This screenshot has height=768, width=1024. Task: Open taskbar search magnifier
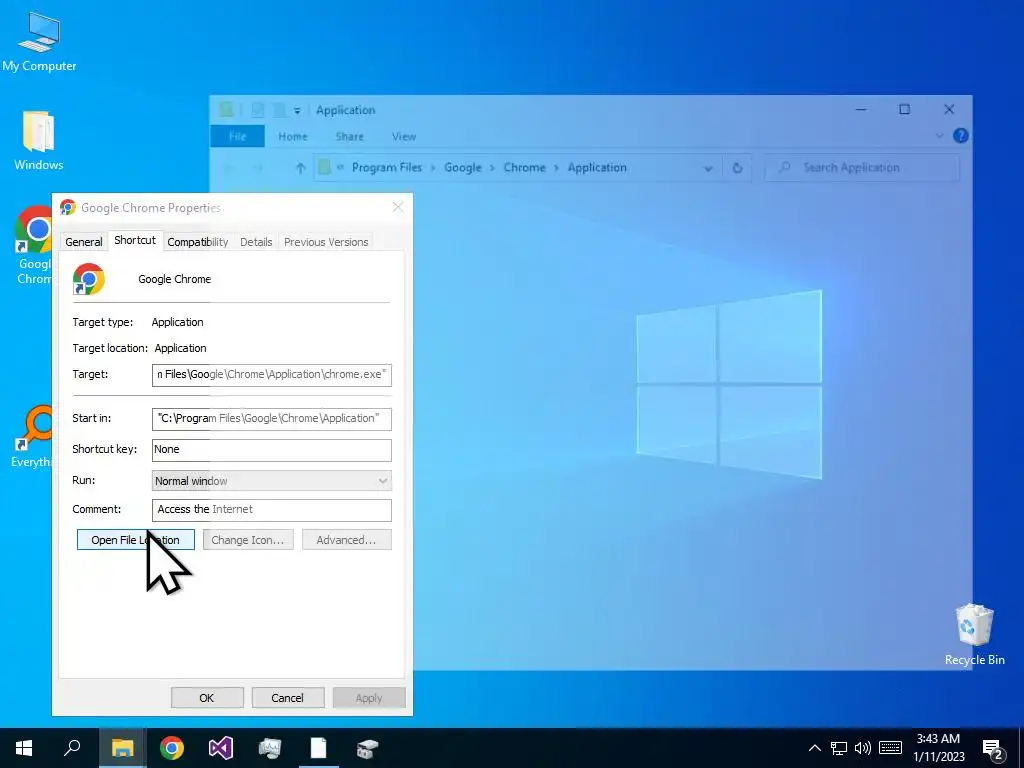tap(72, 748)
